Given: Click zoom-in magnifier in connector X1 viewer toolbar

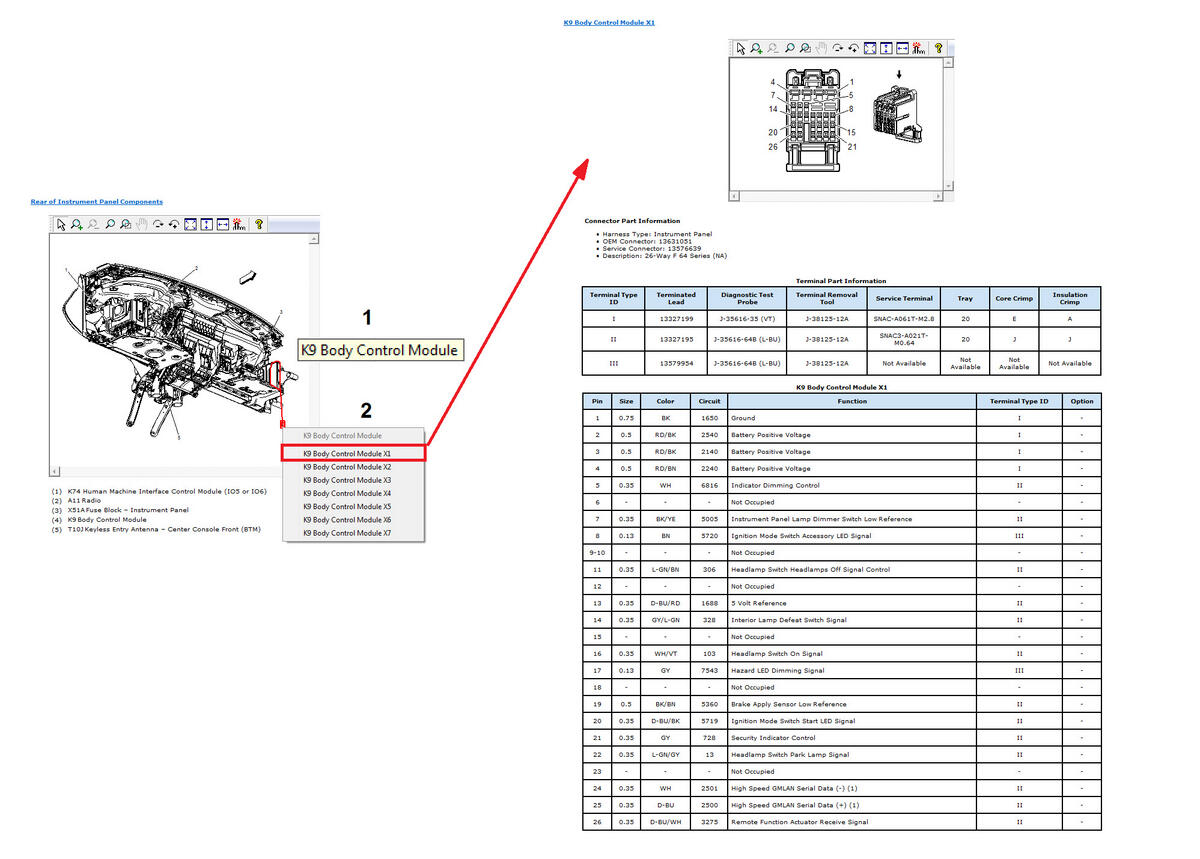Looking at the screenshot, I should coord(756,48).
